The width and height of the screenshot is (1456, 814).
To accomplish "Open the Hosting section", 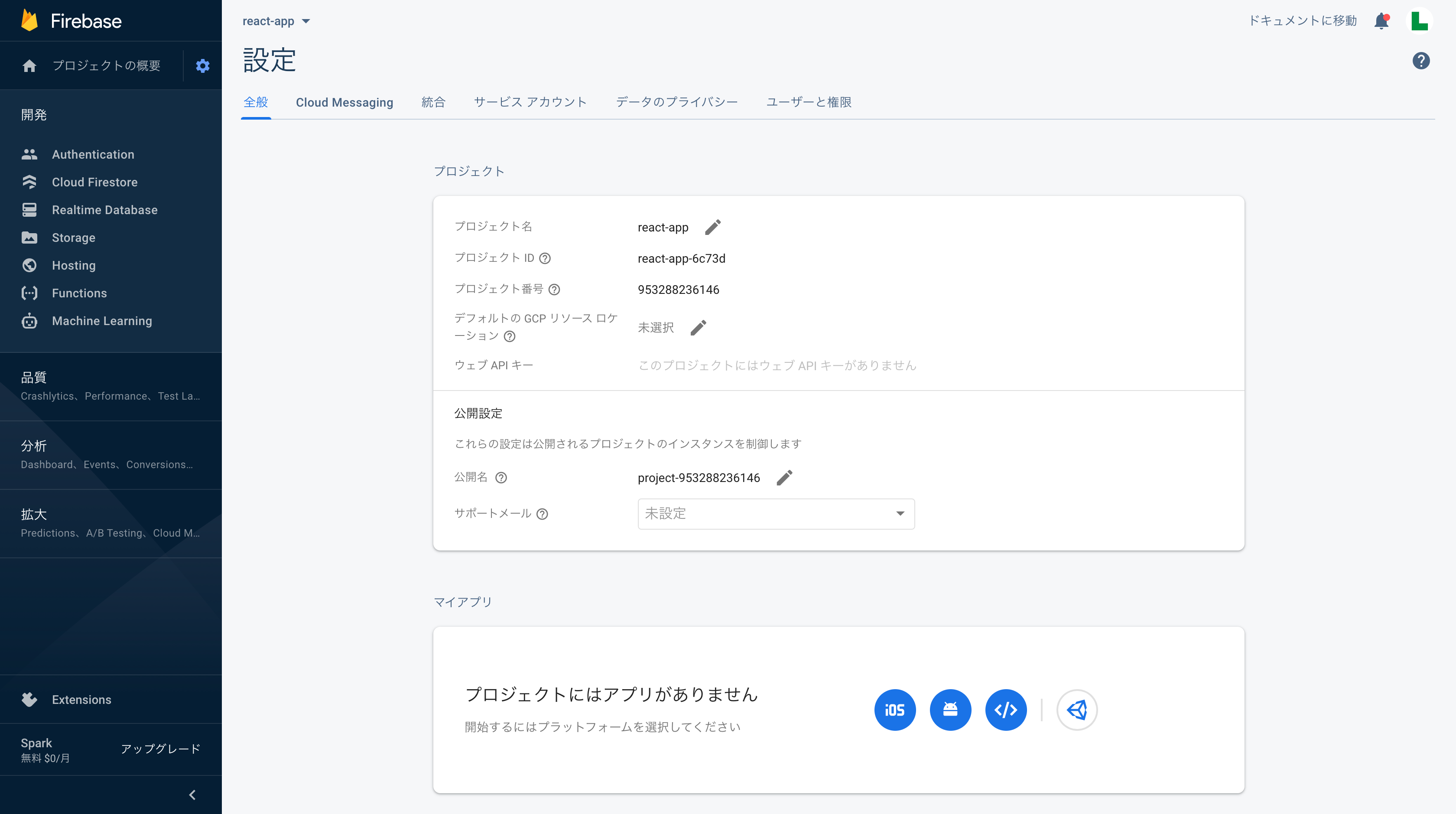I will 74,265.
